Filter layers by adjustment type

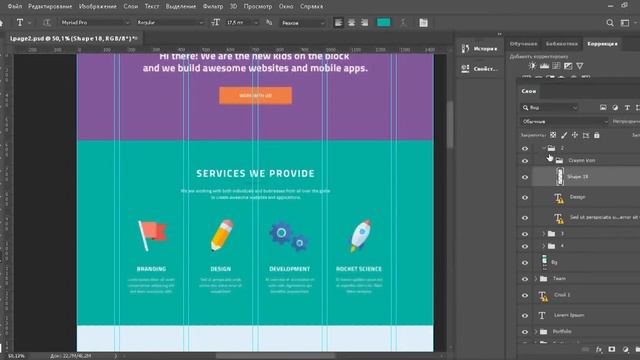coord(615,107)
